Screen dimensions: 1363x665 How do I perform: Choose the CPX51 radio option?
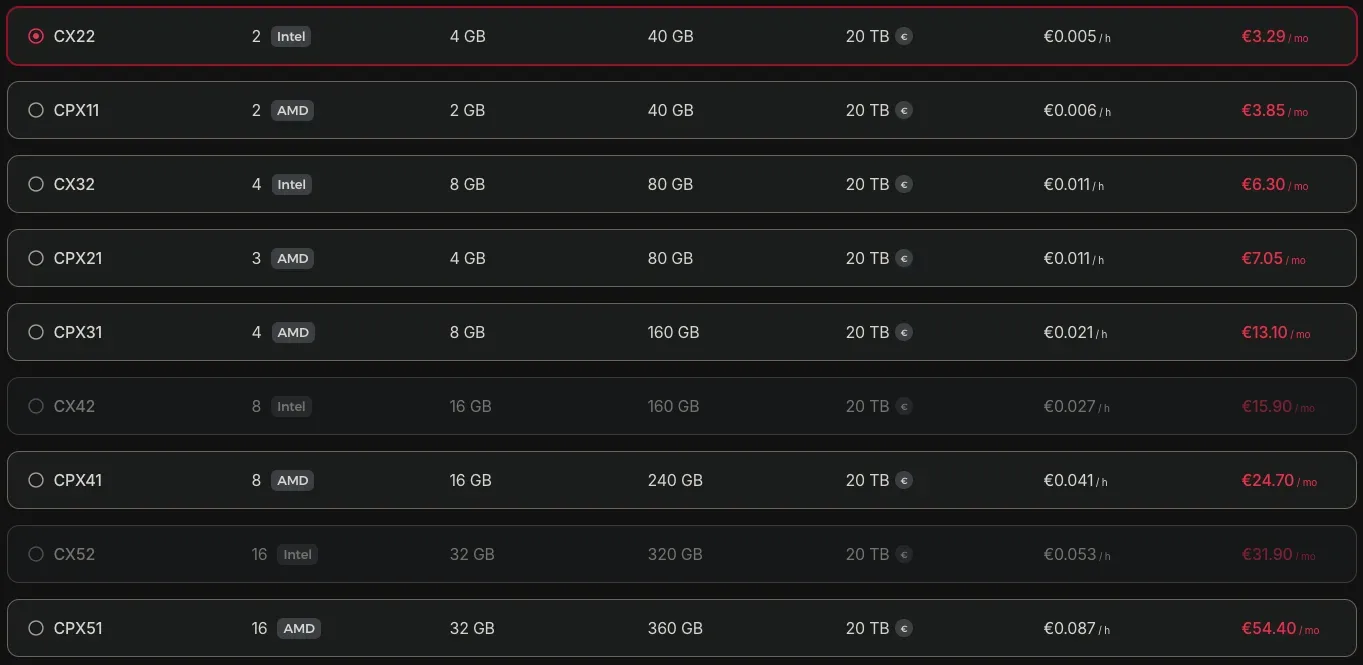pyautogui.click(x=36, y=628)
